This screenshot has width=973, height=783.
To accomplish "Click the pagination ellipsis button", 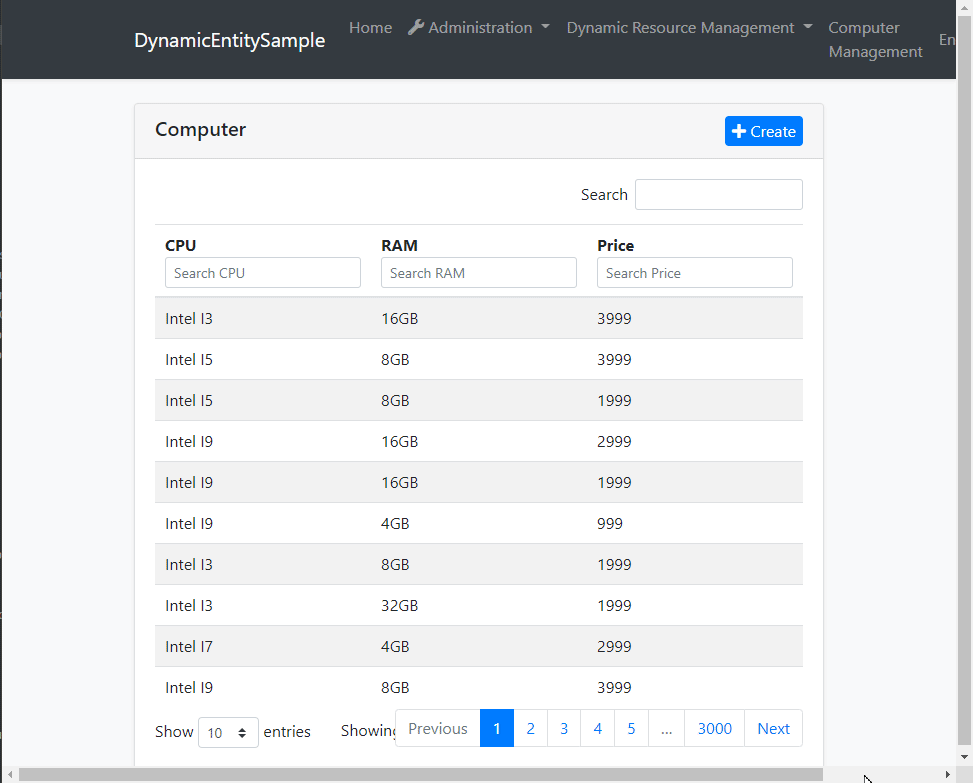I will 666,728.
